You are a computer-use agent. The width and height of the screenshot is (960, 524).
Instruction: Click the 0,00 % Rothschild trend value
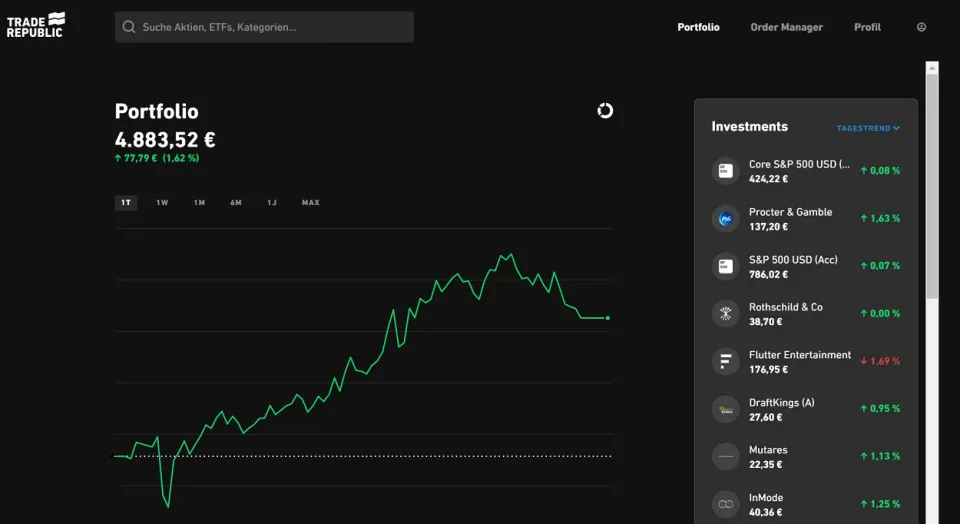coord(880,313)
